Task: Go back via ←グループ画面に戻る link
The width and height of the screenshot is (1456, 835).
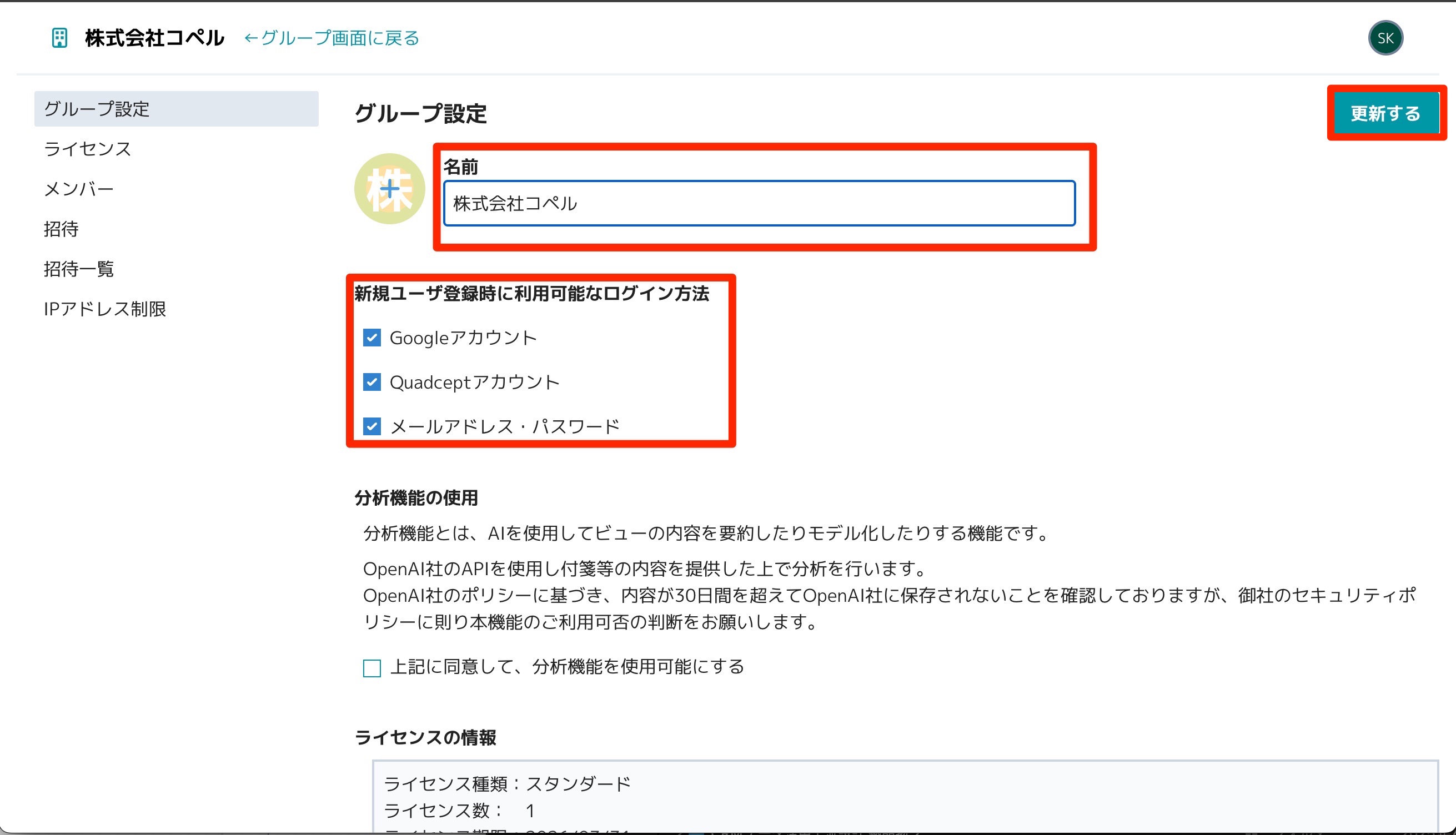Action: 332,38
